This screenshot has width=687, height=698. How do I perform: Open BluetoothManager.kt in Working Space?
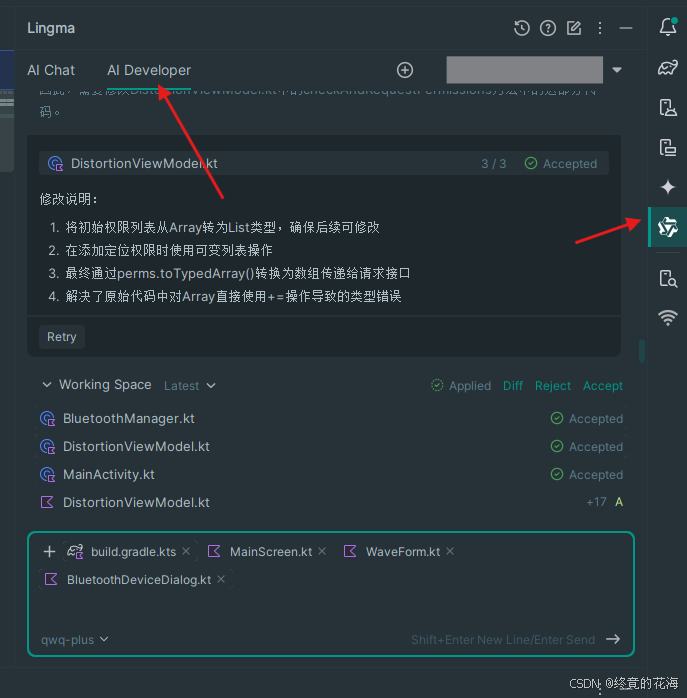pos(330,418)
